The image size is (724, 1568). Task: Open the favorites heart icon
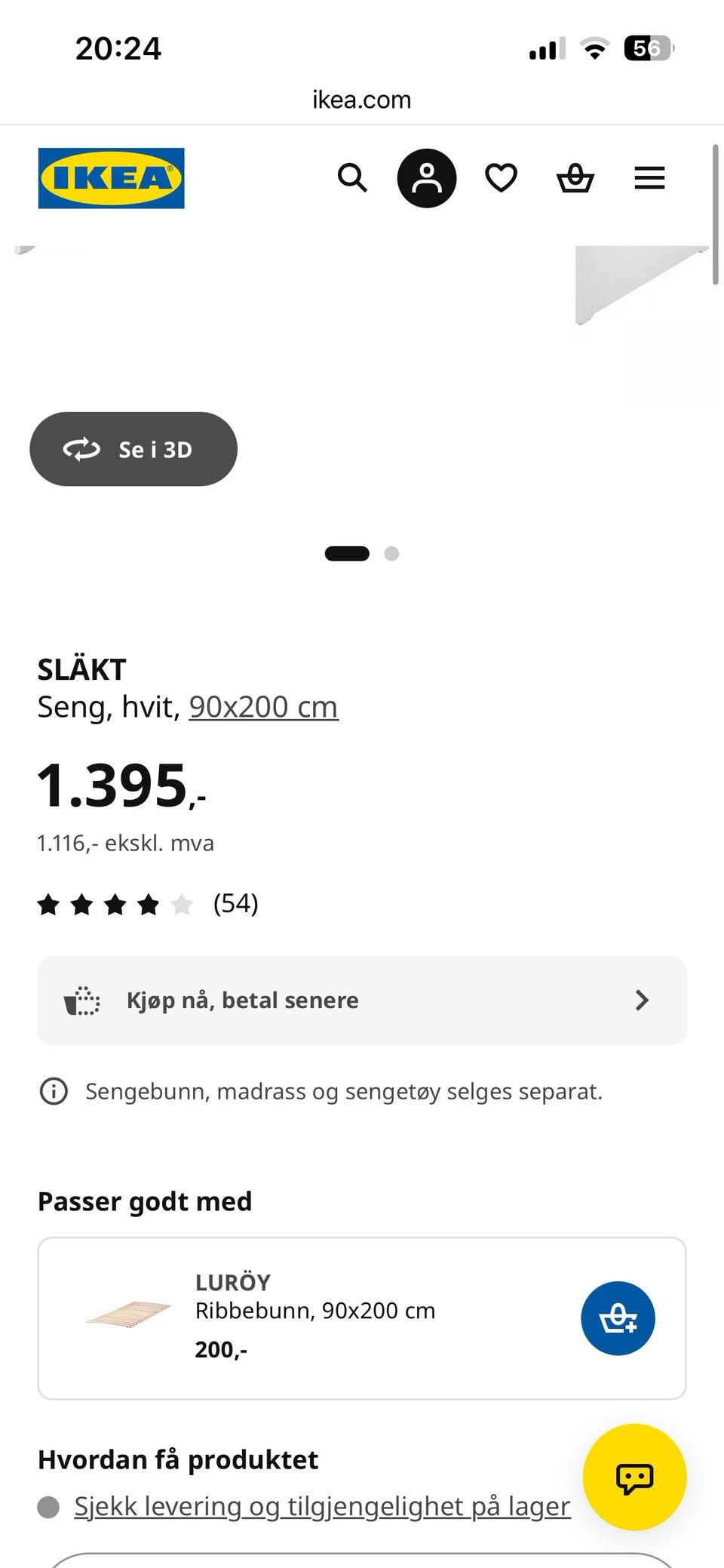tap(501, 178)
